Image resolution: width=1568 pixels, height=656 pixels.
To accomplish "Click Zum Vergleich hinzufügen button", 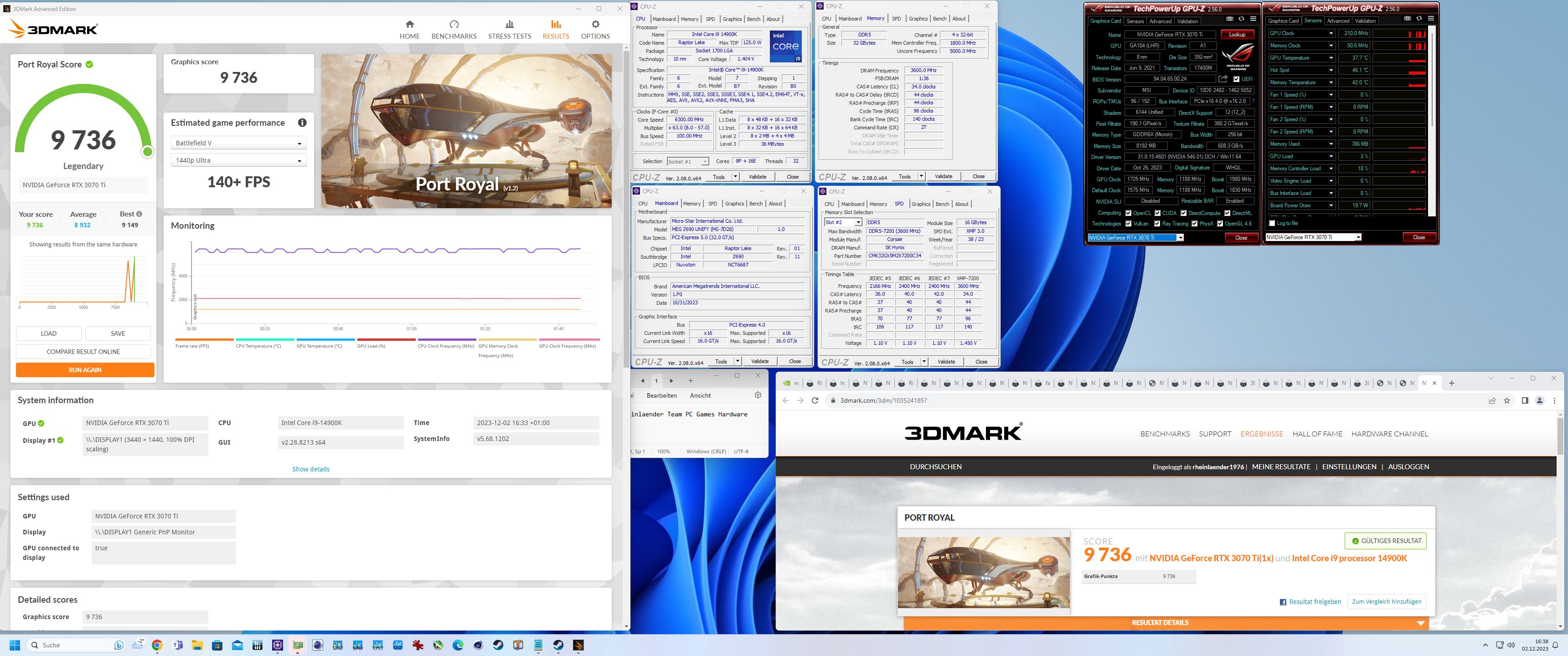I will [1386, 602].
